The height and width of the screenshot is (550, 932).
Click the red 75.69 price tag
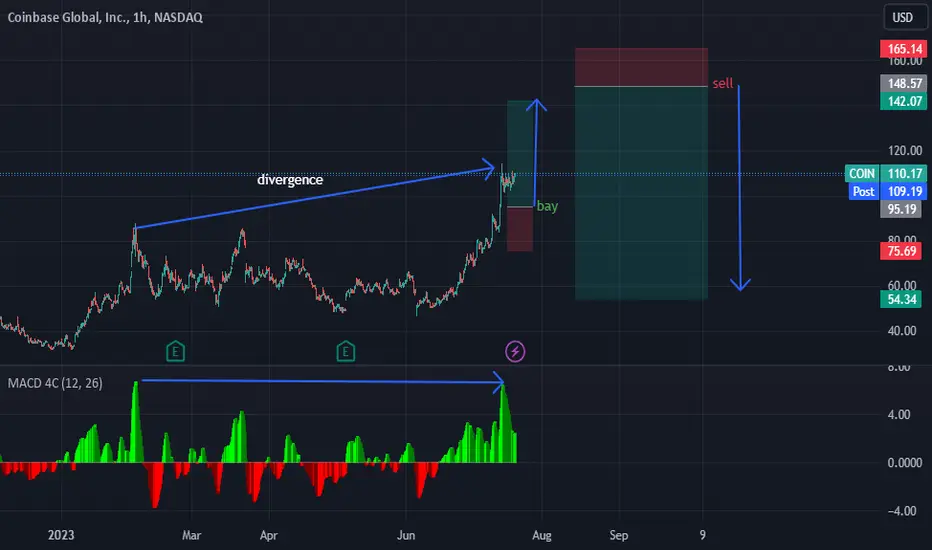click(902, 251)
